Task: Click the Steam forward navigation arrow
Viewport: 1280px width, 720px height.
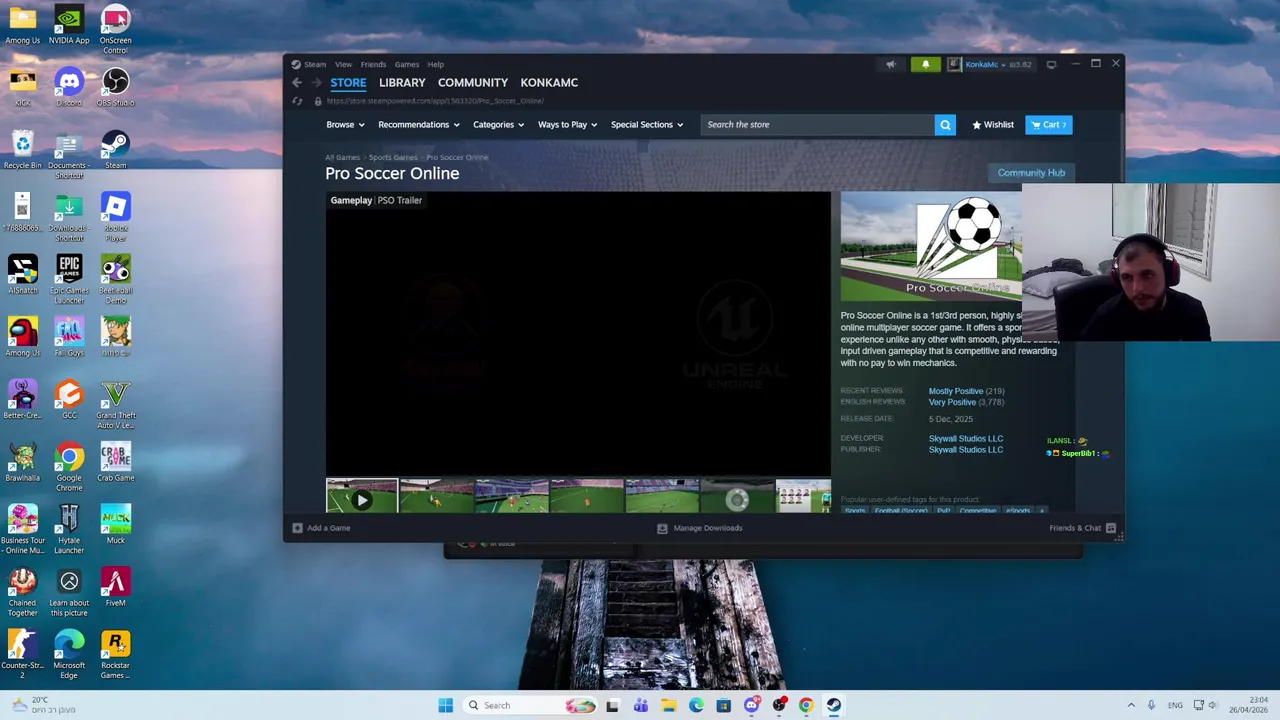Action: (317, 83)
